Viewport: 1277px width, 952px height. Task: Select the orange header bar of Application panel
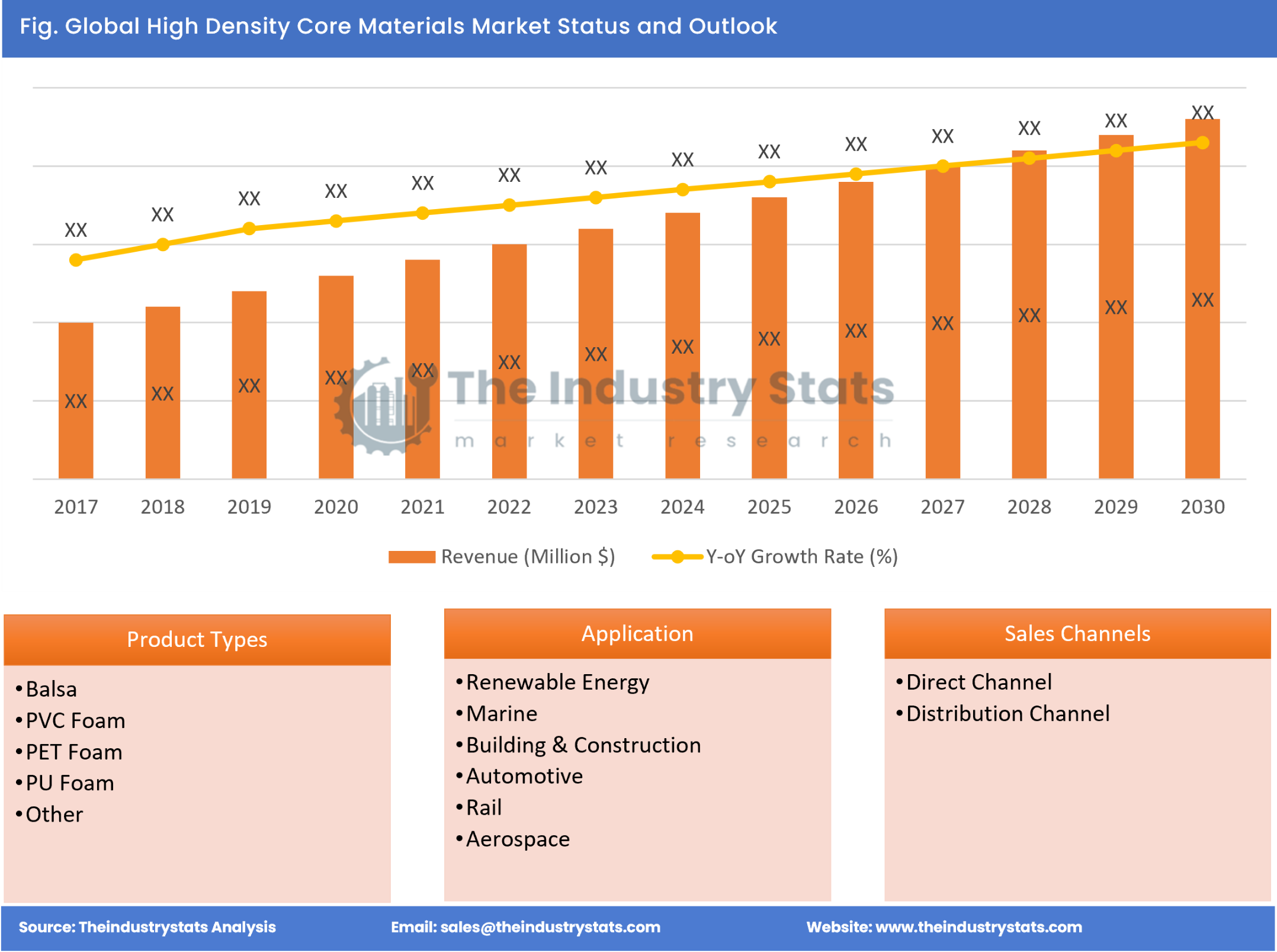(x=637, y=633)
